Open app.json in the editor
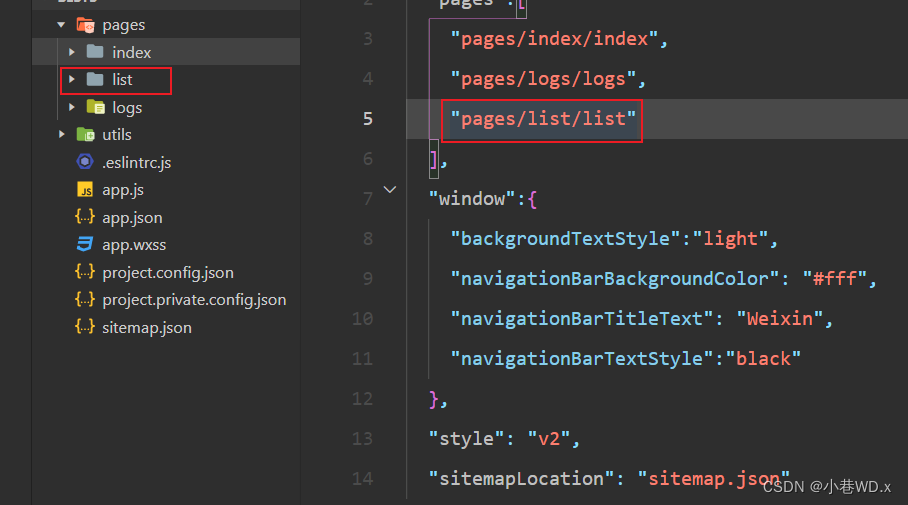Viewport: 908px width, 505px height. (132, 218)
